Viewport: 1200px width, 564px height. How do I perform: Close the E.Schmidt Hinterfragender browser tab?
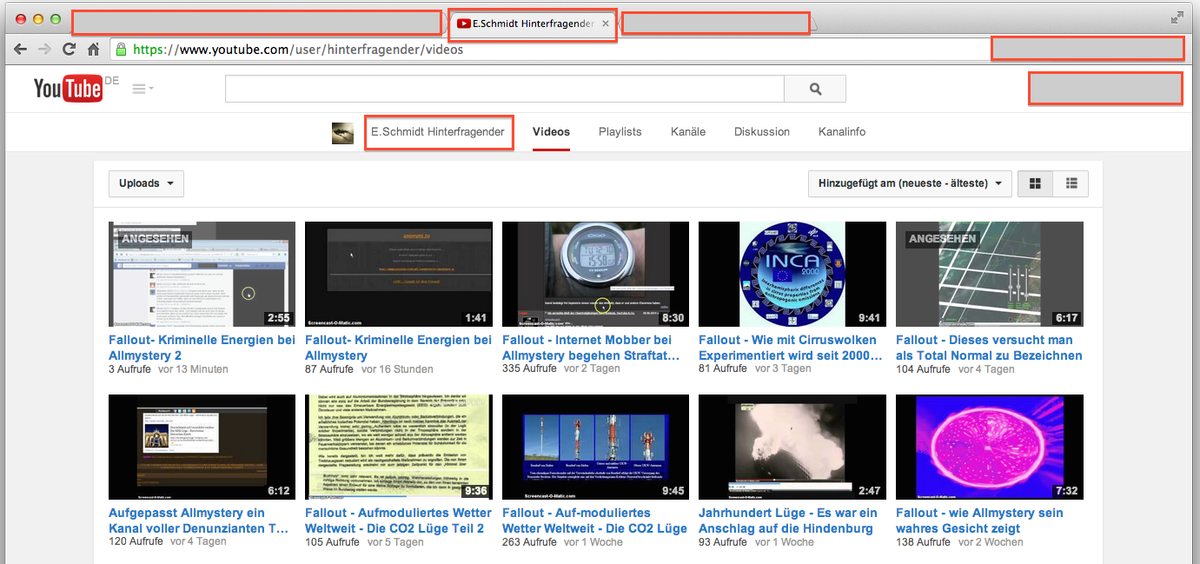pos(606,23)
